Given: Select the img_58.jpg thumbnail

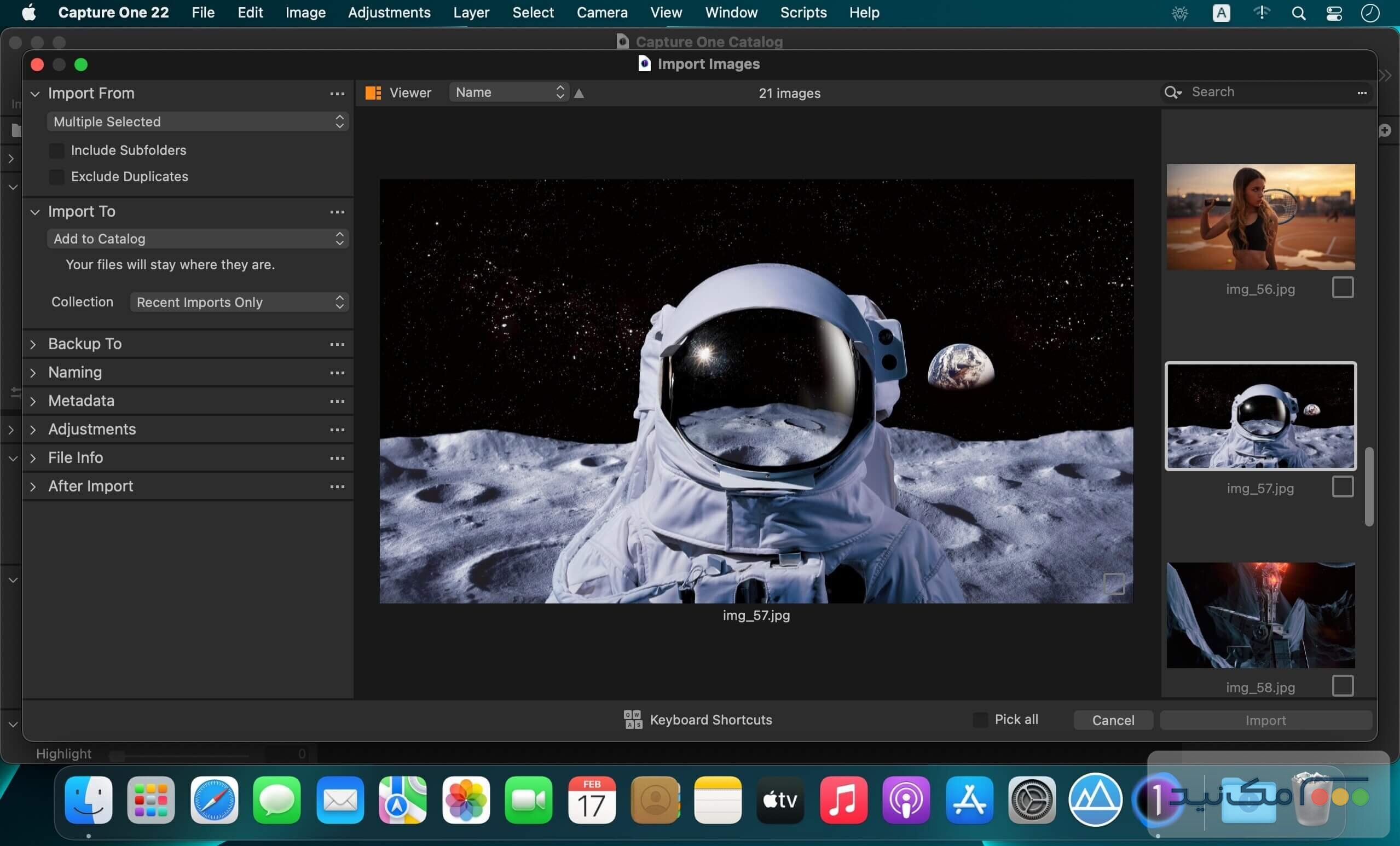Looking at the screenshot, I should point(1260,615).
